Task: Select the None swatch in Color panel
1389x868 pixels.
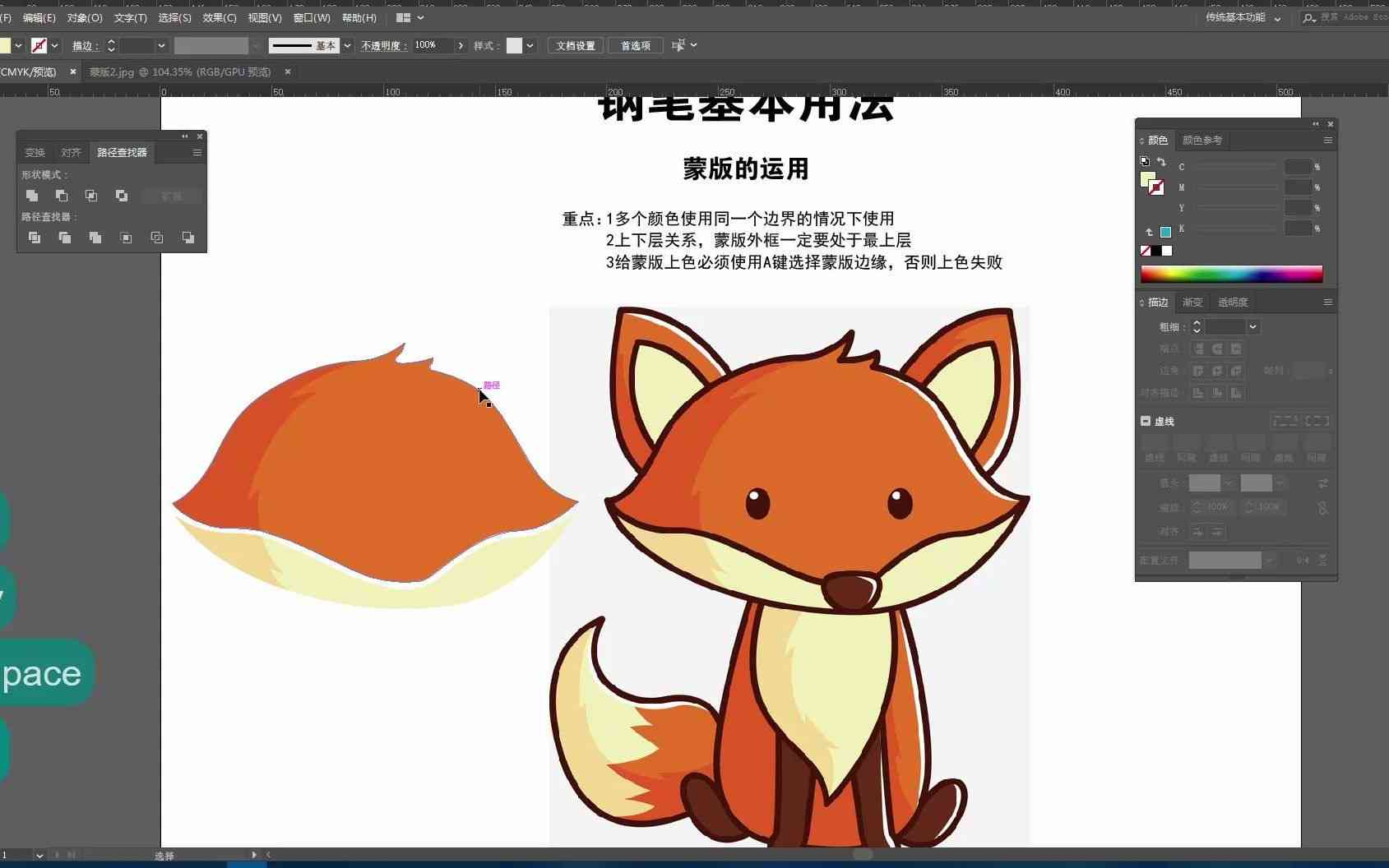Action: 1146,251
